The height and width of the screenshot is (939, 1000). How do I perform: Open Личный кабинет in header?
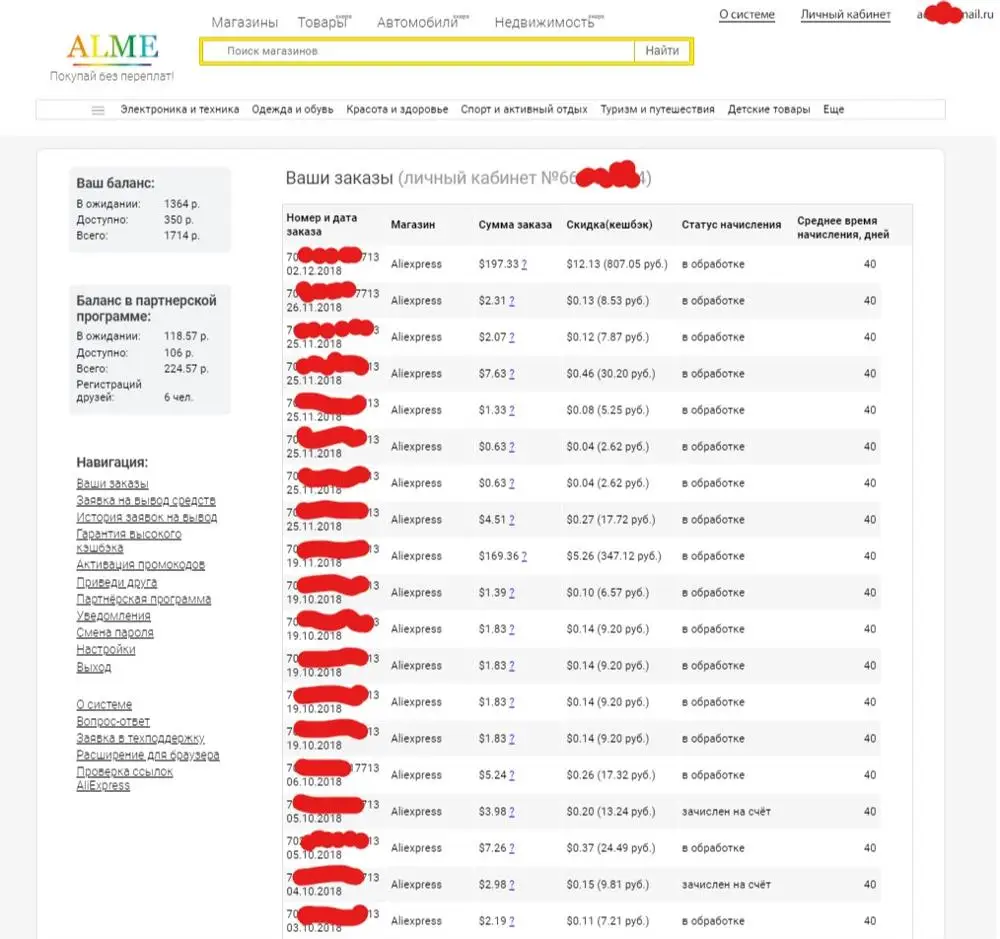[x=846, y=15]
